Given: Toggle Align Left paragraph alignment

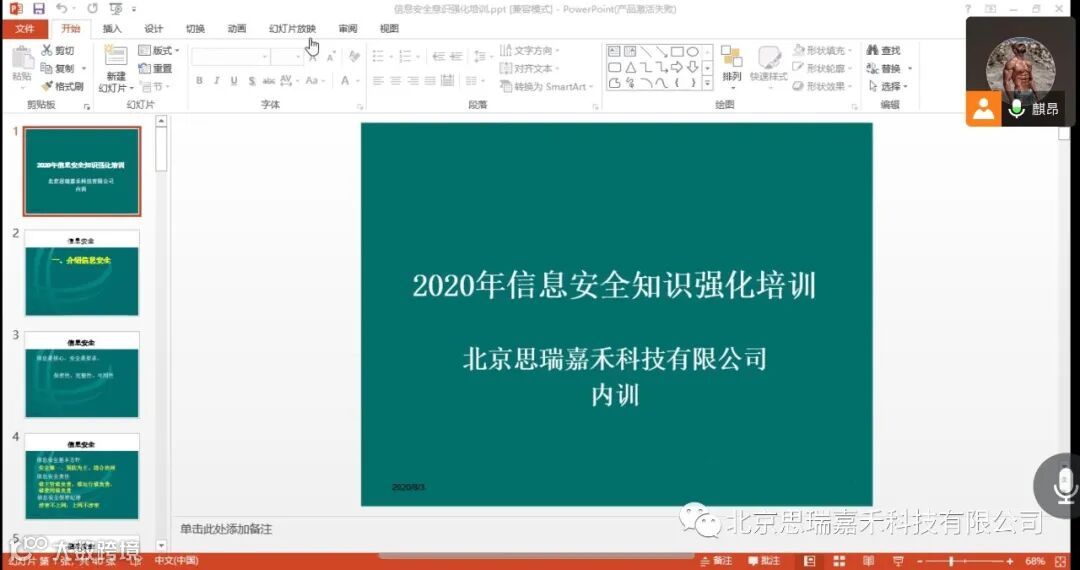Looking at the screenshot, I should [378, 81].
